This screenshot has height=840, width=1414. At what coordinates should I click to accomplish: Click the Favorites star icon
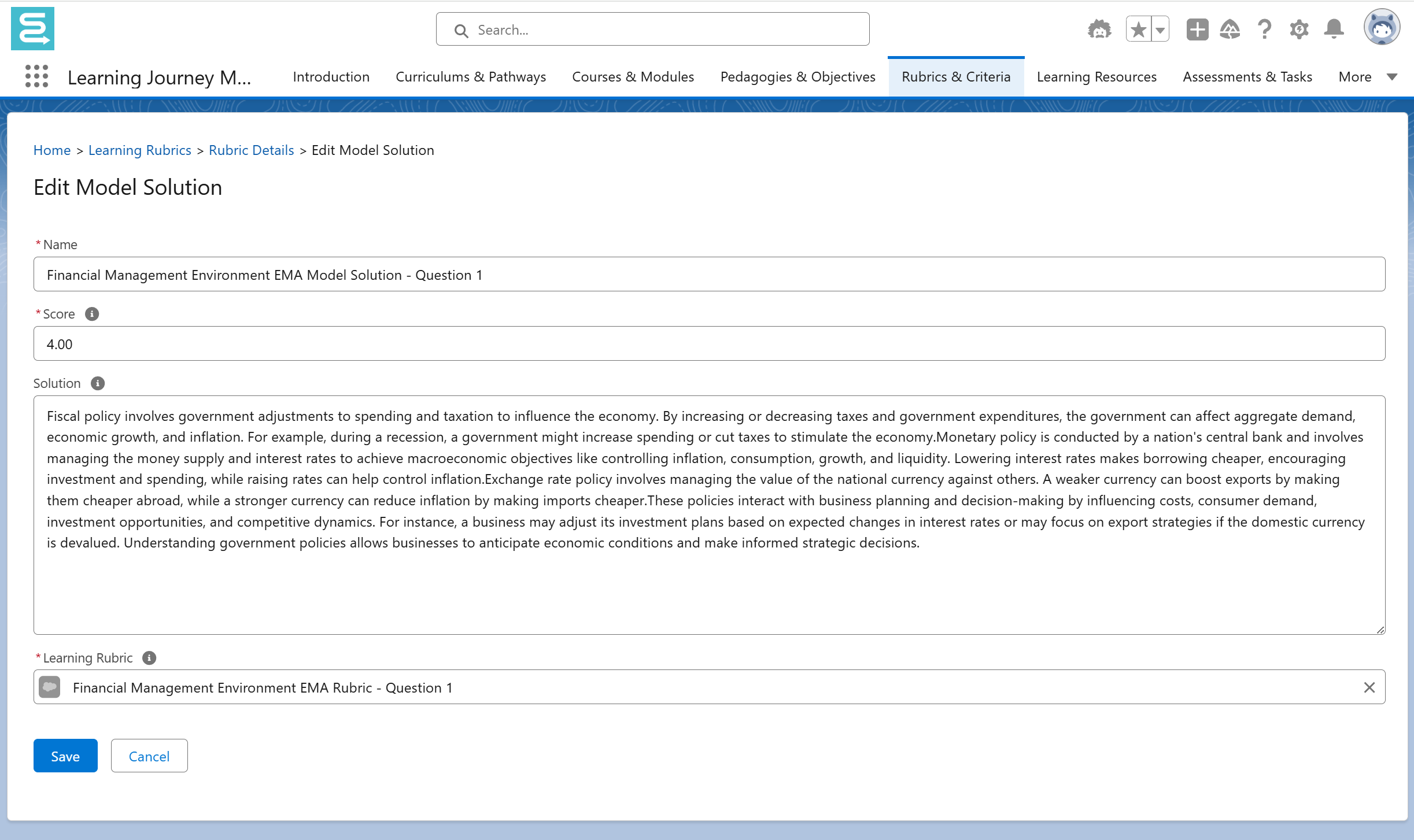click(1138, 29)
